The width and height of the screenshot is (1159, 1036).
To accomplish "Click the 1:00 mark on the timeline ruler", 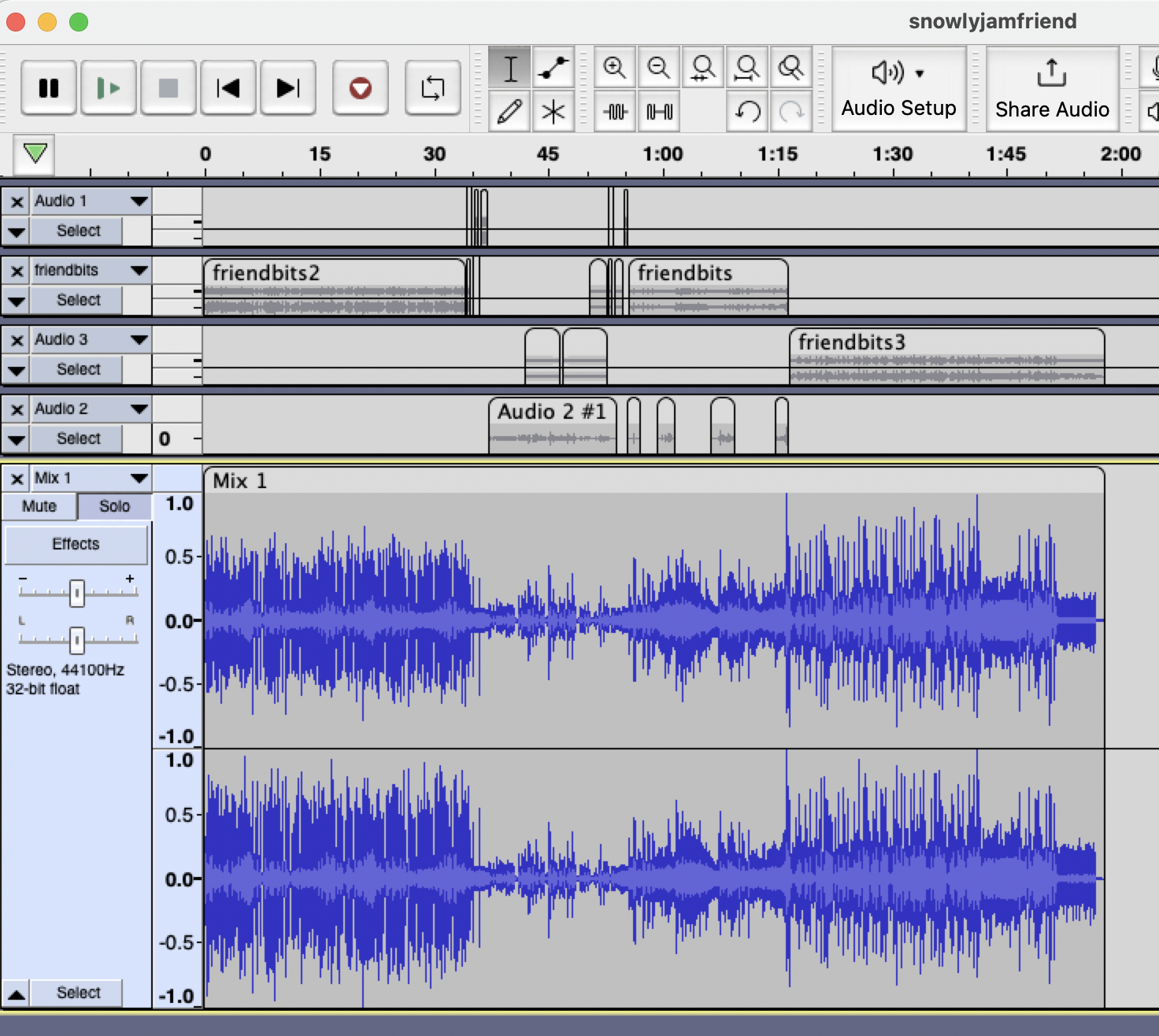I will (x=663, y=154).
